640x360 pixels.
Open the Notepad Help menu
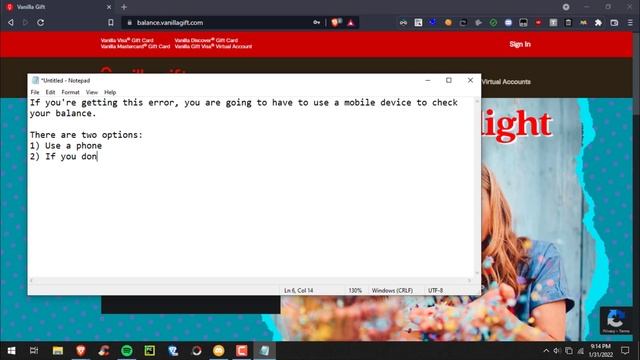pos(110,92)
